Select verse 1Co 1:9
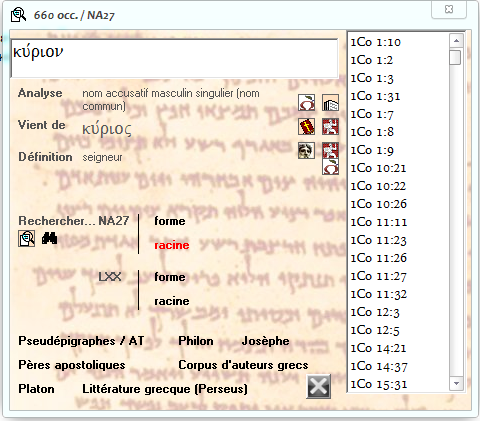 (x=372, y=150)
